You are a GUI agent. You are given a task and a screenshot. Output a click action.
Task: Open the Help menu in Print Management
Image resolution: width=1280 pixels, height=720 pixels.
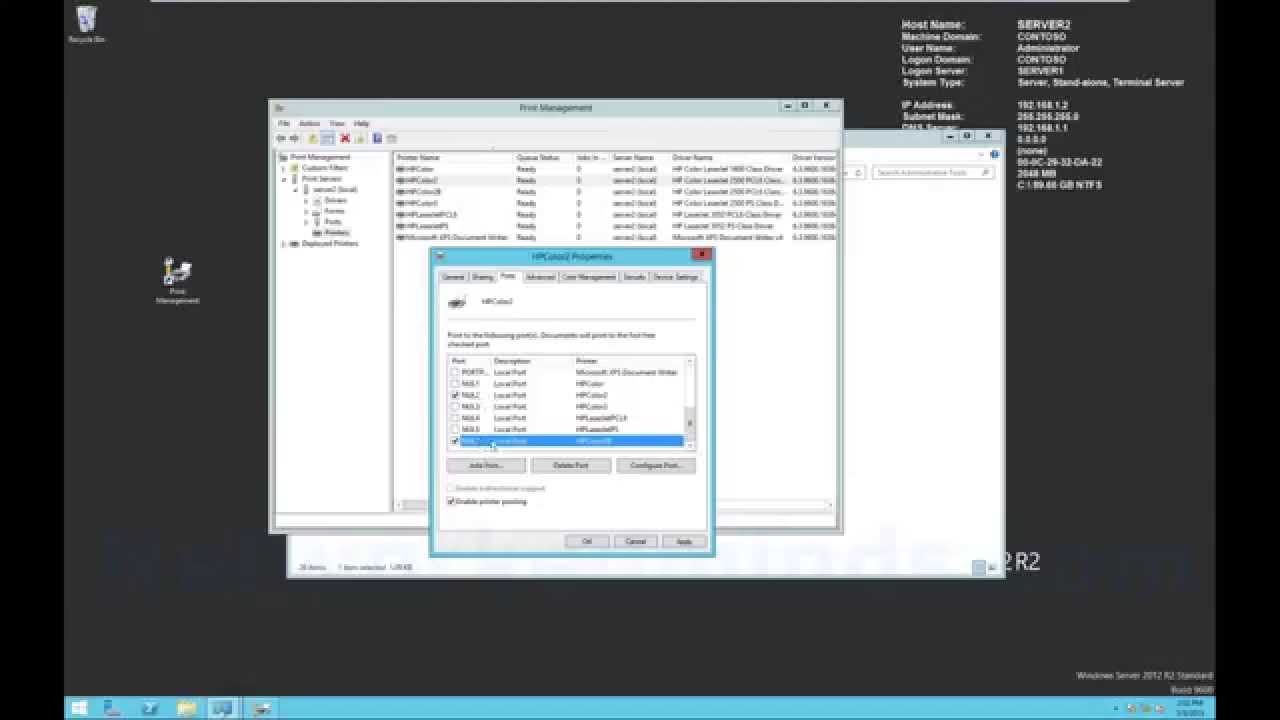(x=361, y=123)
